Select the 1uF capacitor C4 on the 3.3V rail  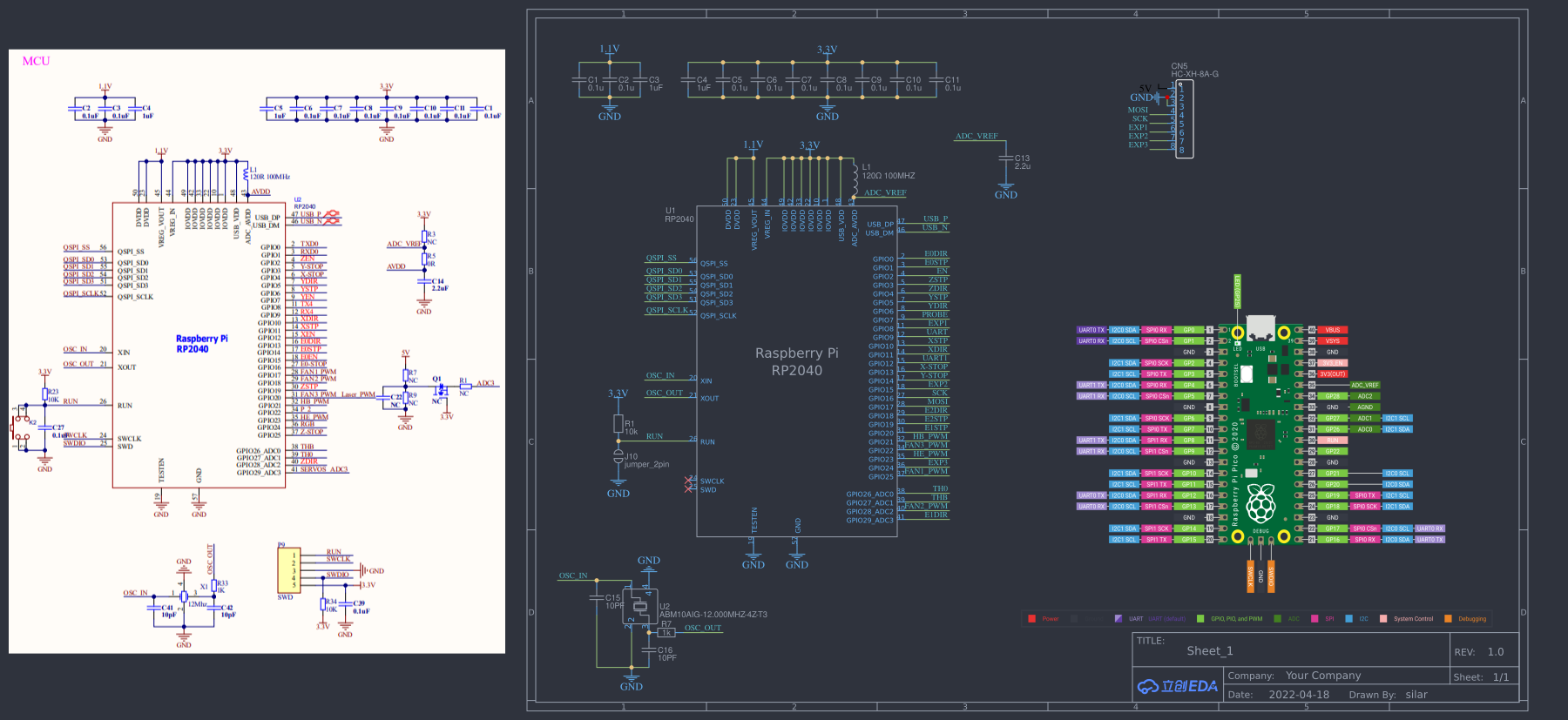pos(688,80)
